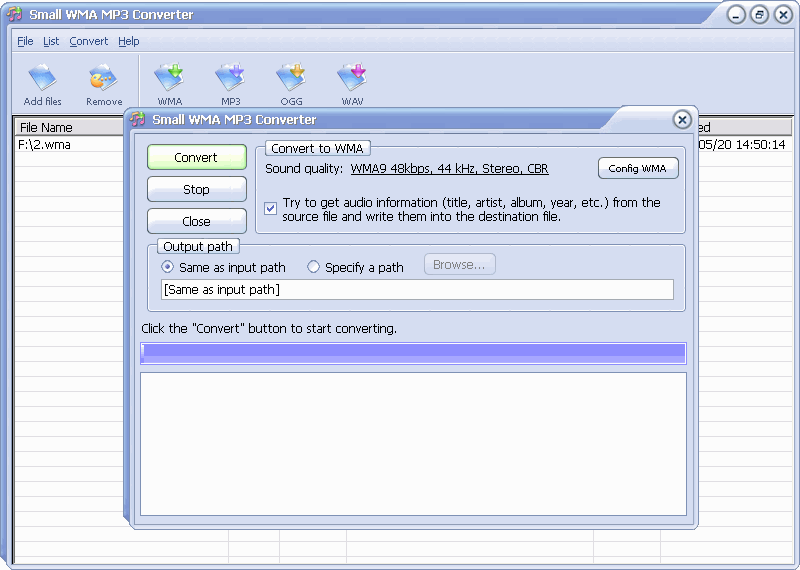This screenshot has height=570, width=800.
Task: Select the WMA conversion toolbar icon
Action: coord(169,84)
